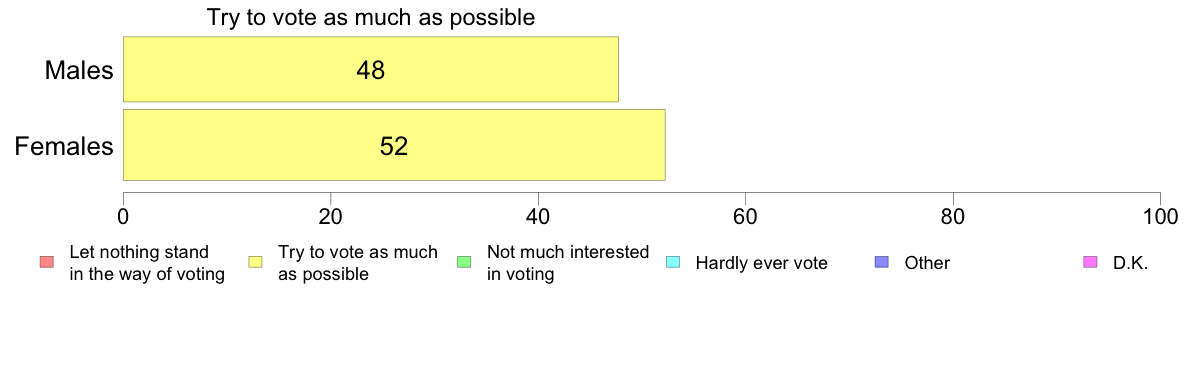Click the green Not much interested swatch
Image resolution: width=1188 pixels, height=368 pixels.
point(464,263)
